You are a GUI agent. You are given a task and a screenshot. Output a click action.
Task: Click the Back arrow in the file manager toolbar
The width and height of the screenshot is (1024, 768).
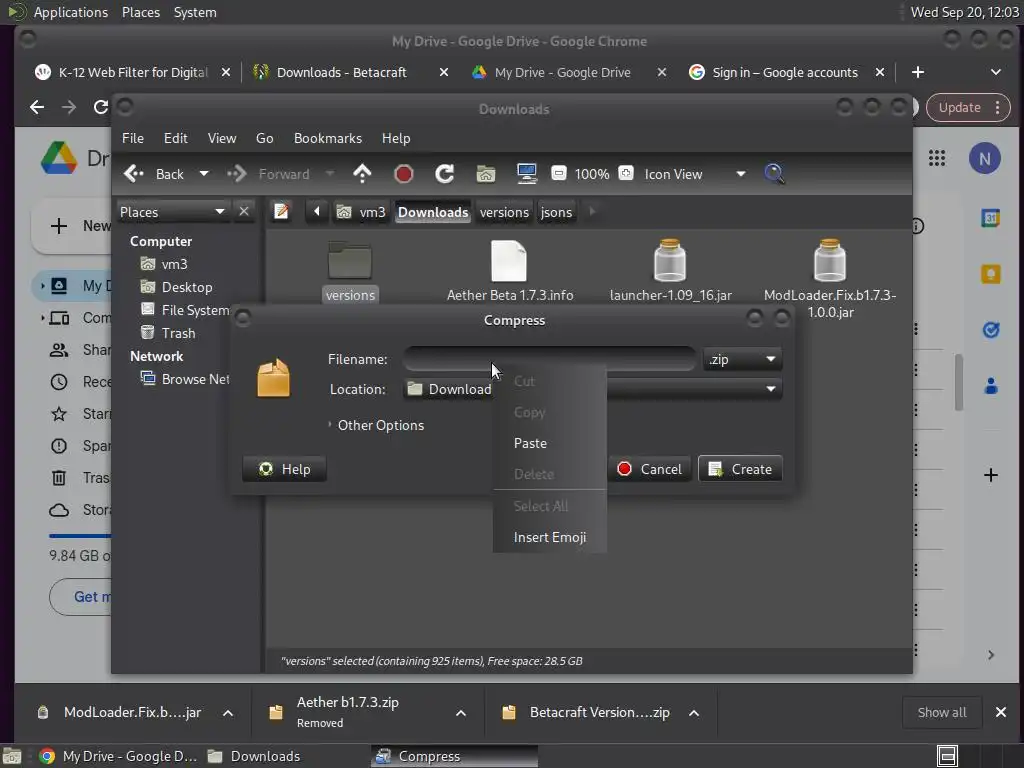coord(154,174)
